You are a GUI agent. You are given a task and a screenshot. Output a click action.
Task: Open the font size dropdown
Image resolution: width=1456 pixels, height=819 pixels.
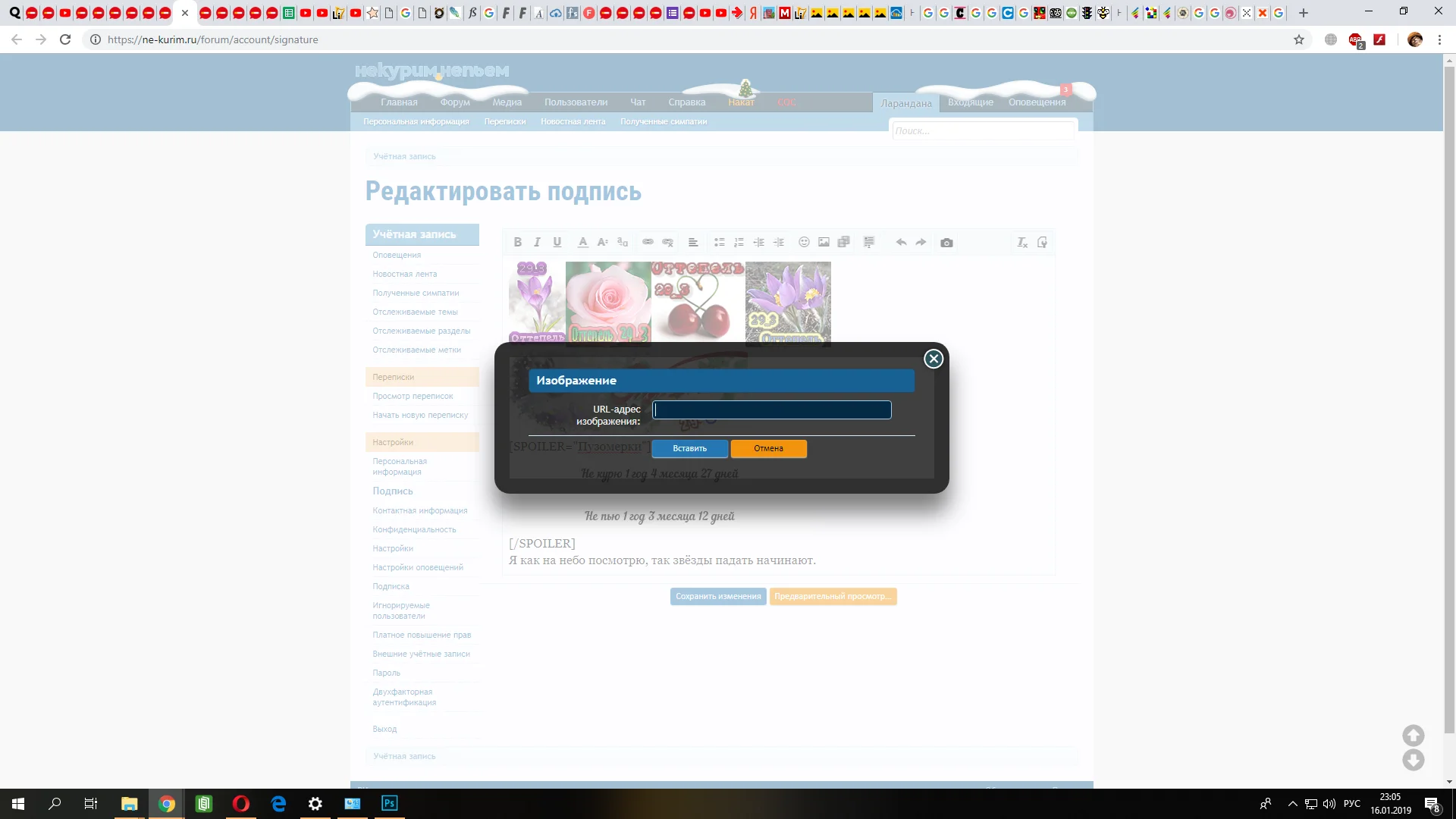pyautogui.click(x=603, y=243)
